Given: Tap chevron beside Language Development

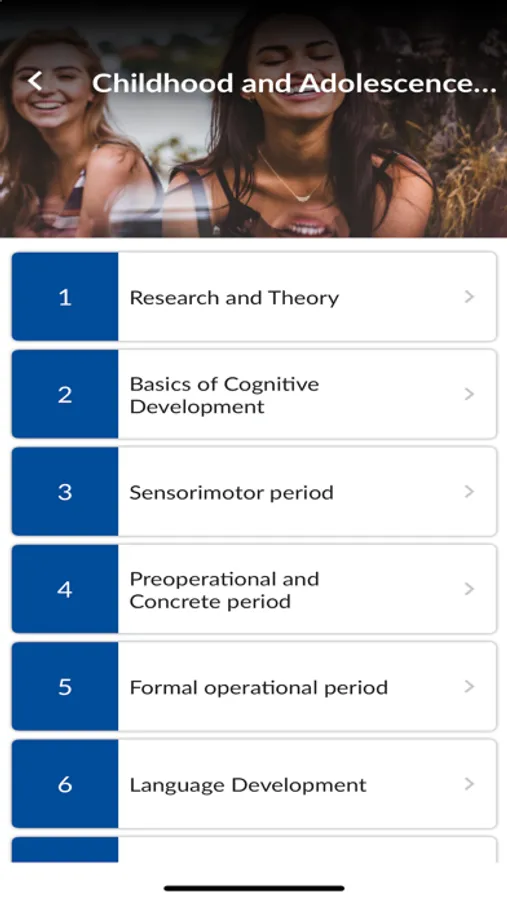Looking at the screenshot, I should [x=469, y=785].
